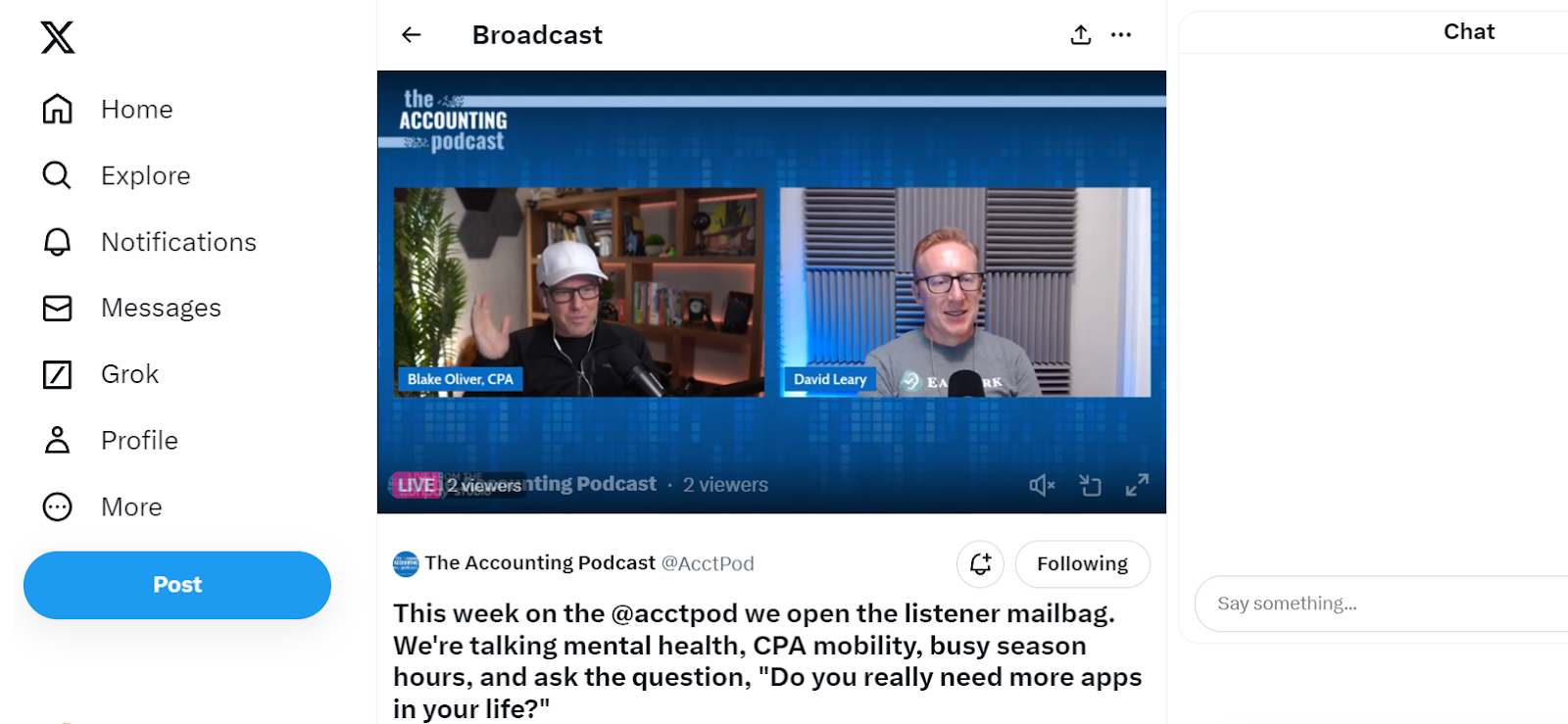Click the @acctpod mention in post

[x=674, y=613]
